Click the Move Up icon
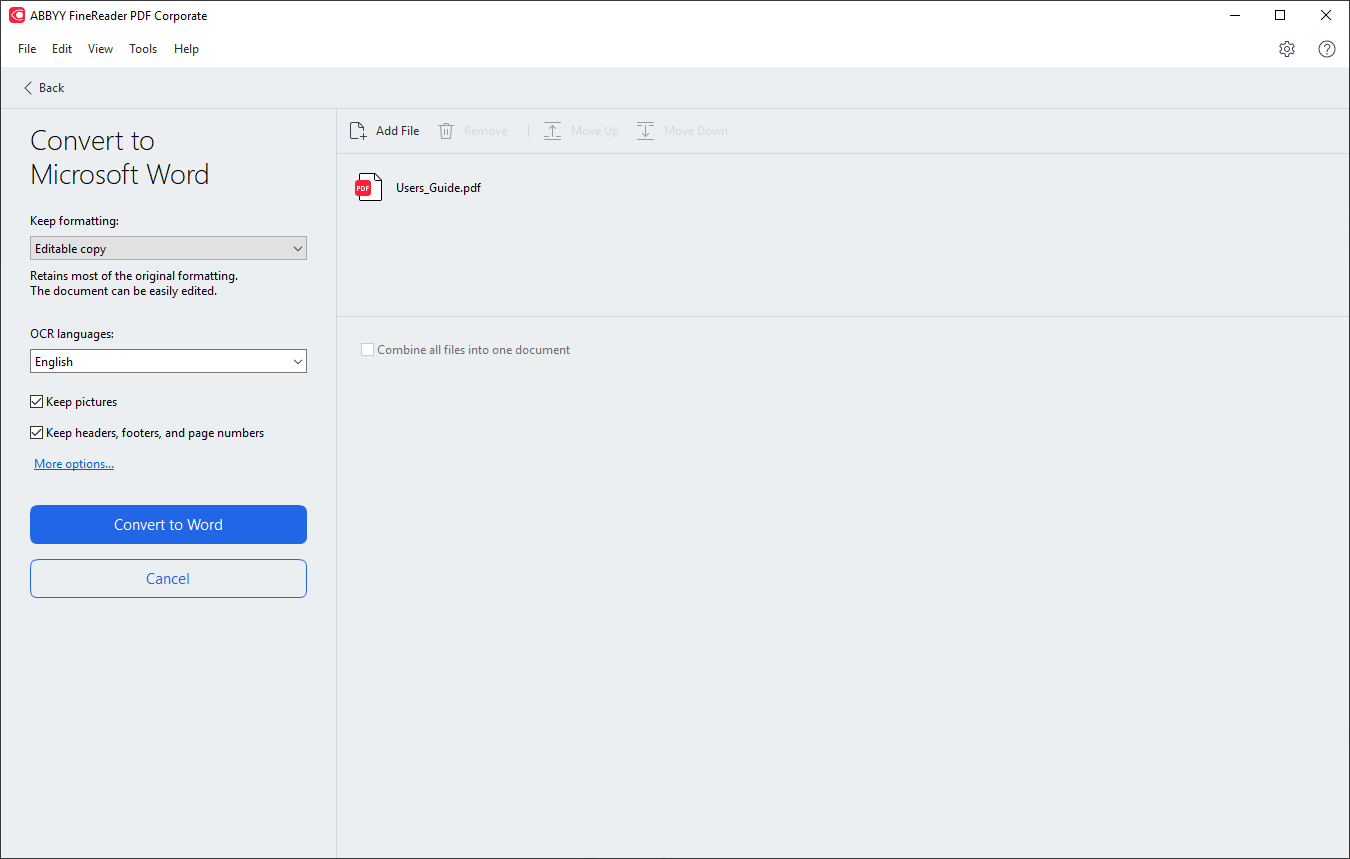This screenshot has height=859, width=1350. click(552, 130)
